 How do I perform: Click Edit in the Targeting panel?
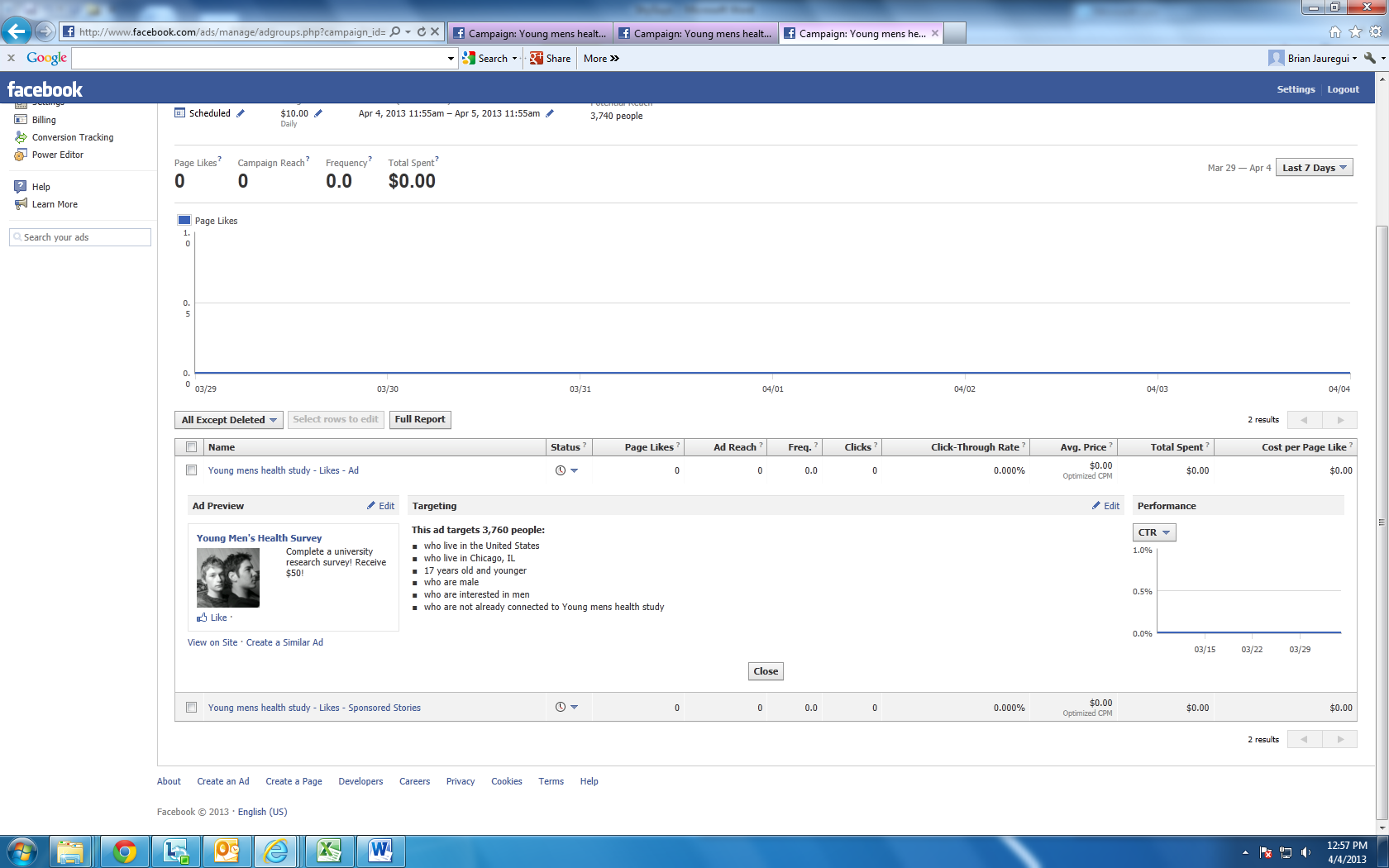coord(1106,506)
